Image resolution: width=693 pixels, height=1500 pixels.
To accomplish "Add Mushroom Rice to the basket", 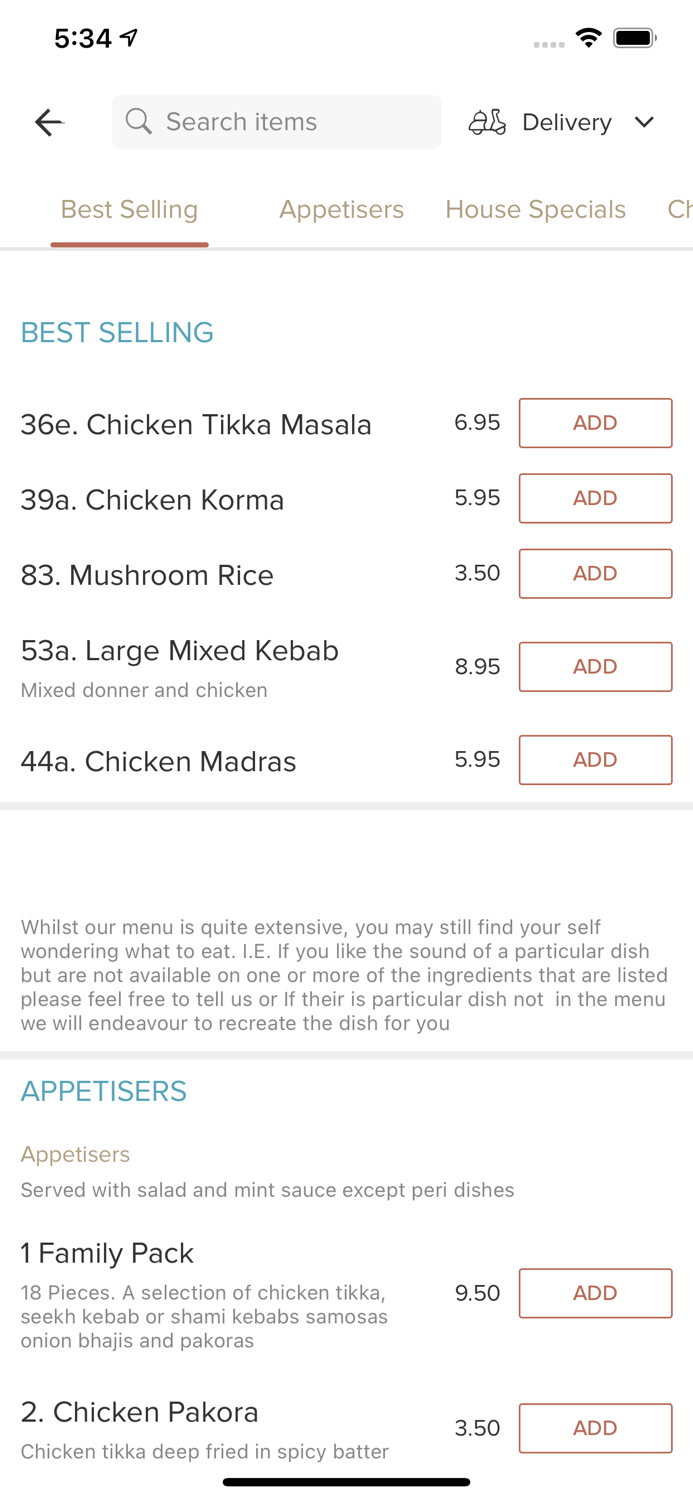I will point(595,573).
